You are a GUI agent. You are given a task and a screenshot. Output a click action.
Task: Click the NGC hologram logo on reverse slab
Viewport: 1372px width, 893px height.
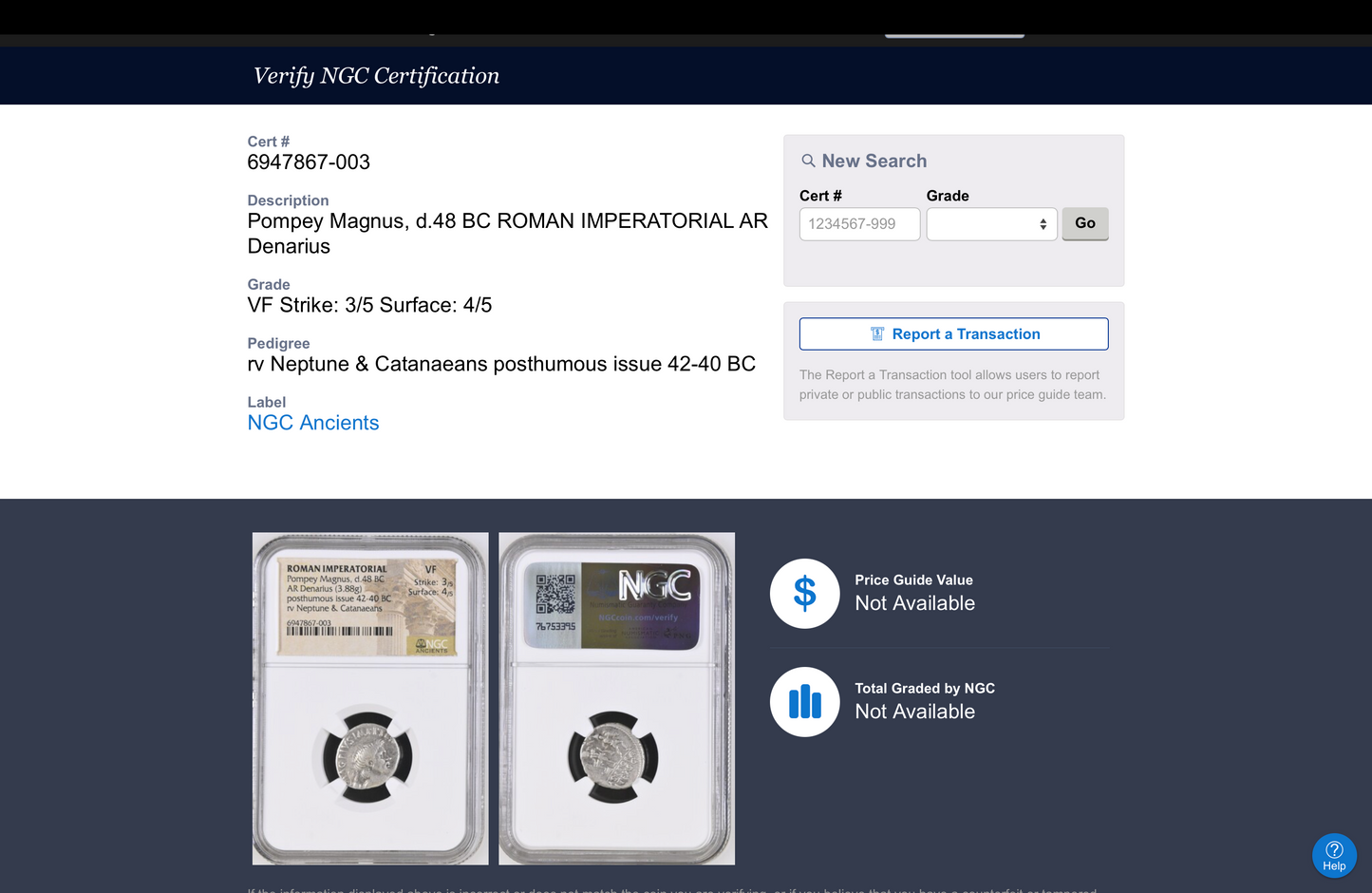coord(654,586)
